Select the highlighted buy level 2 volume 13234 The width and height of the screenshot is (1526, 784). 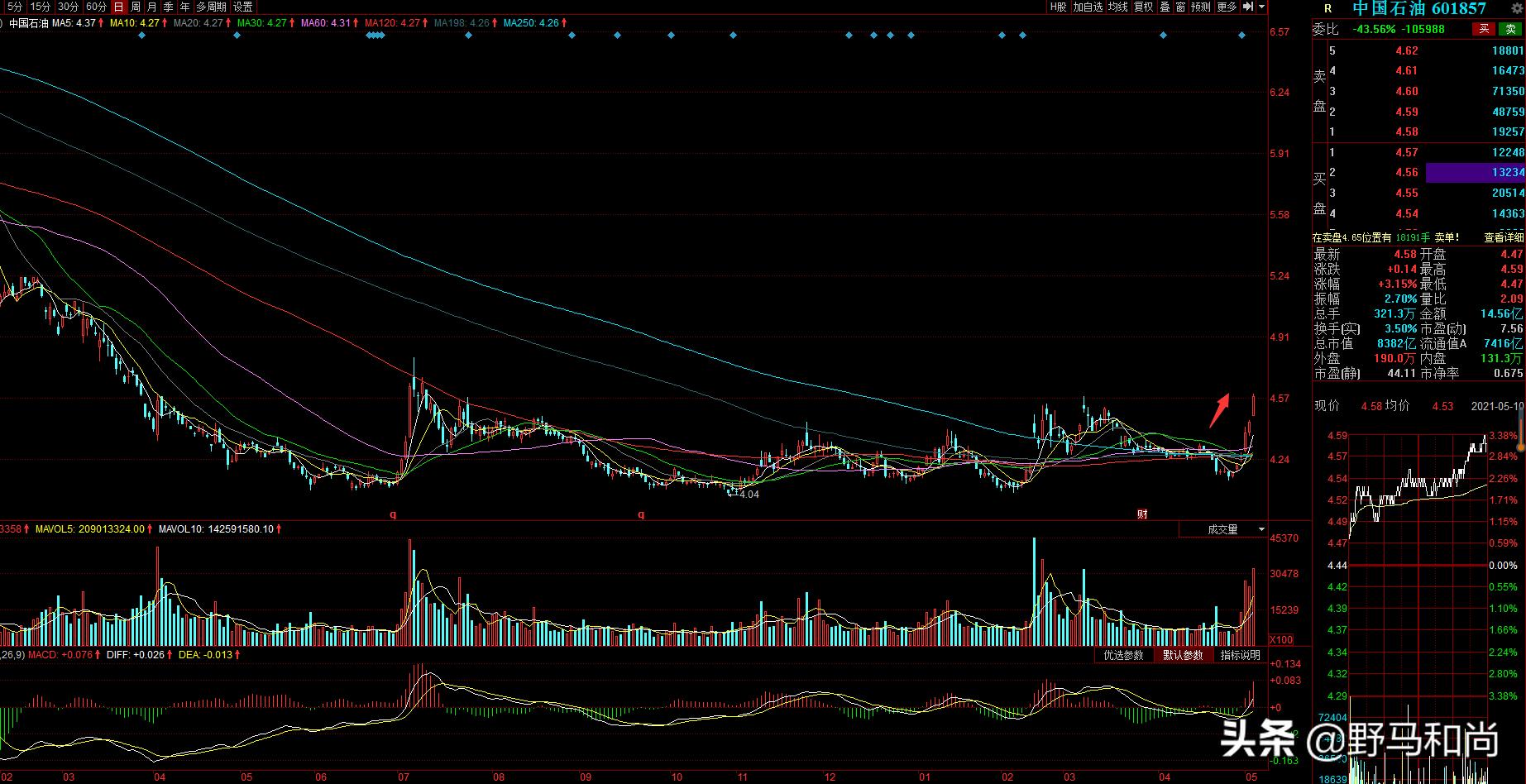point(1475,173)
